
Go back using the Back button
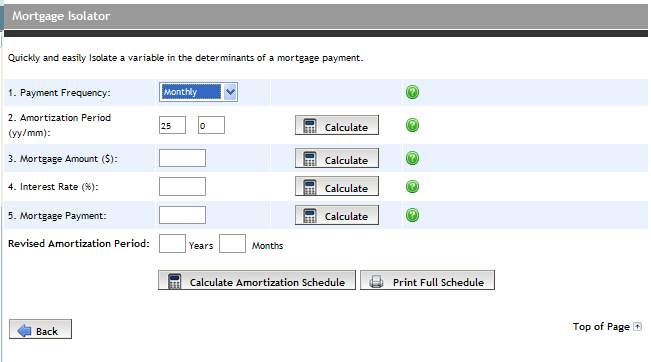pyautogui.click(x=40, y=329)
